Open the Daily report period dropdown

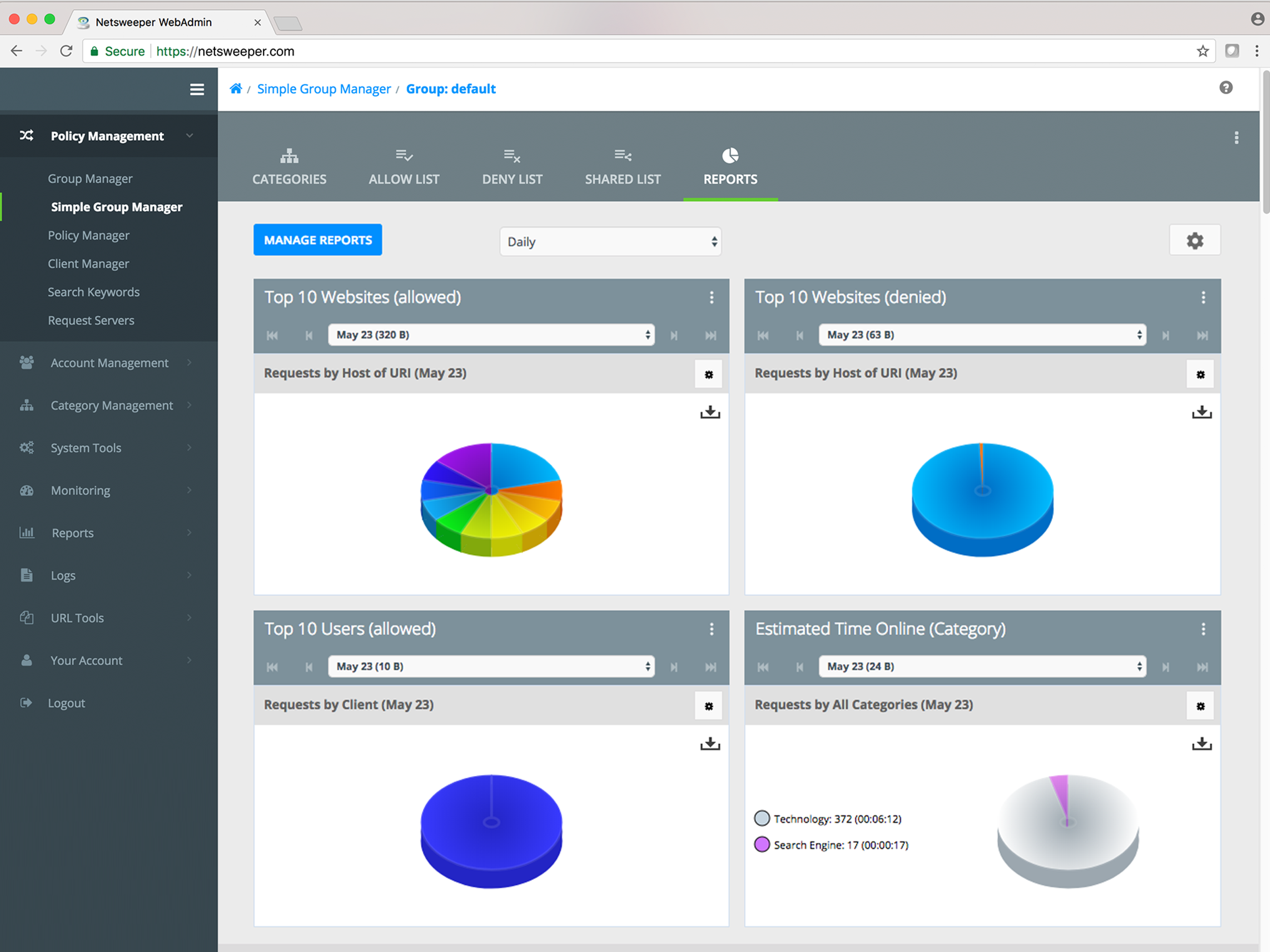[x=610, y=242]
